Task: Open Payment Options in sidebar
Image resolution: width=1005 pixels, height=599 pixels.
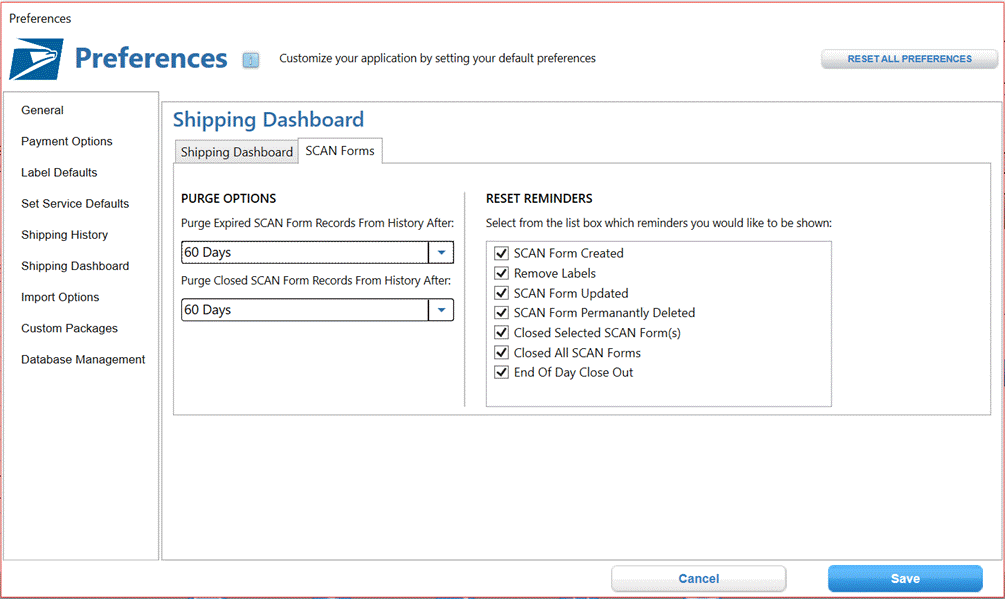Action: tap(67, 142)
